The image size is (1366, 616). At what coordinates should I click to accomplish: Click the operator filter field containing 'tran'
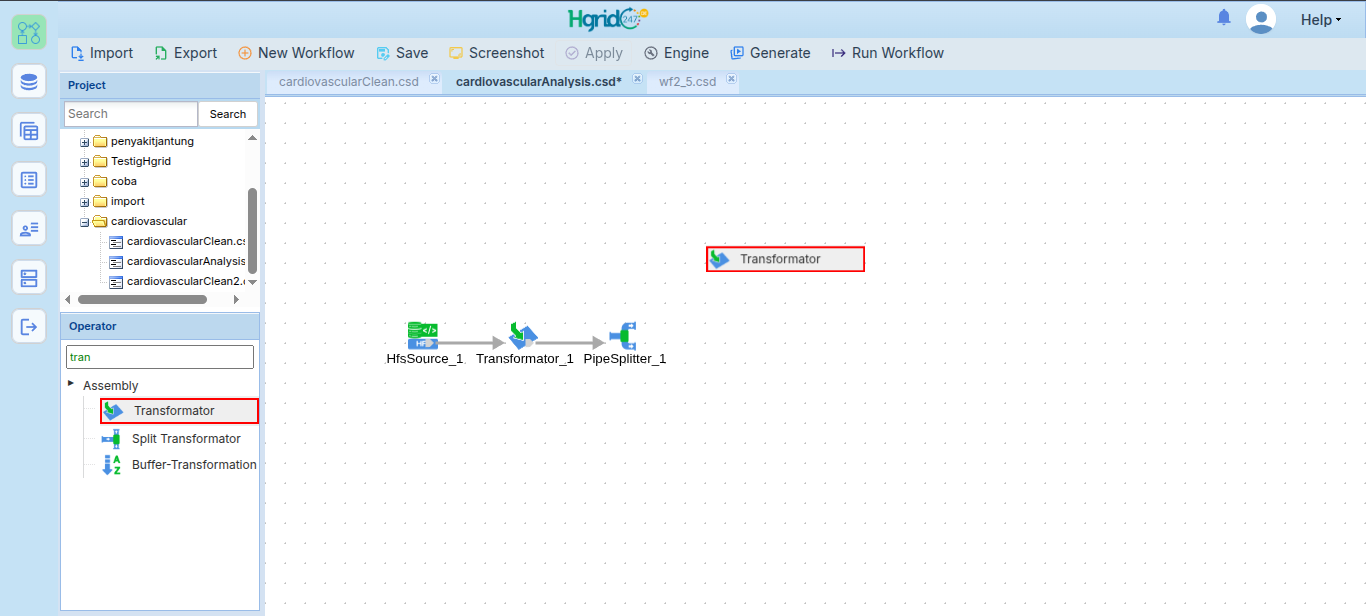pos(160,357)
